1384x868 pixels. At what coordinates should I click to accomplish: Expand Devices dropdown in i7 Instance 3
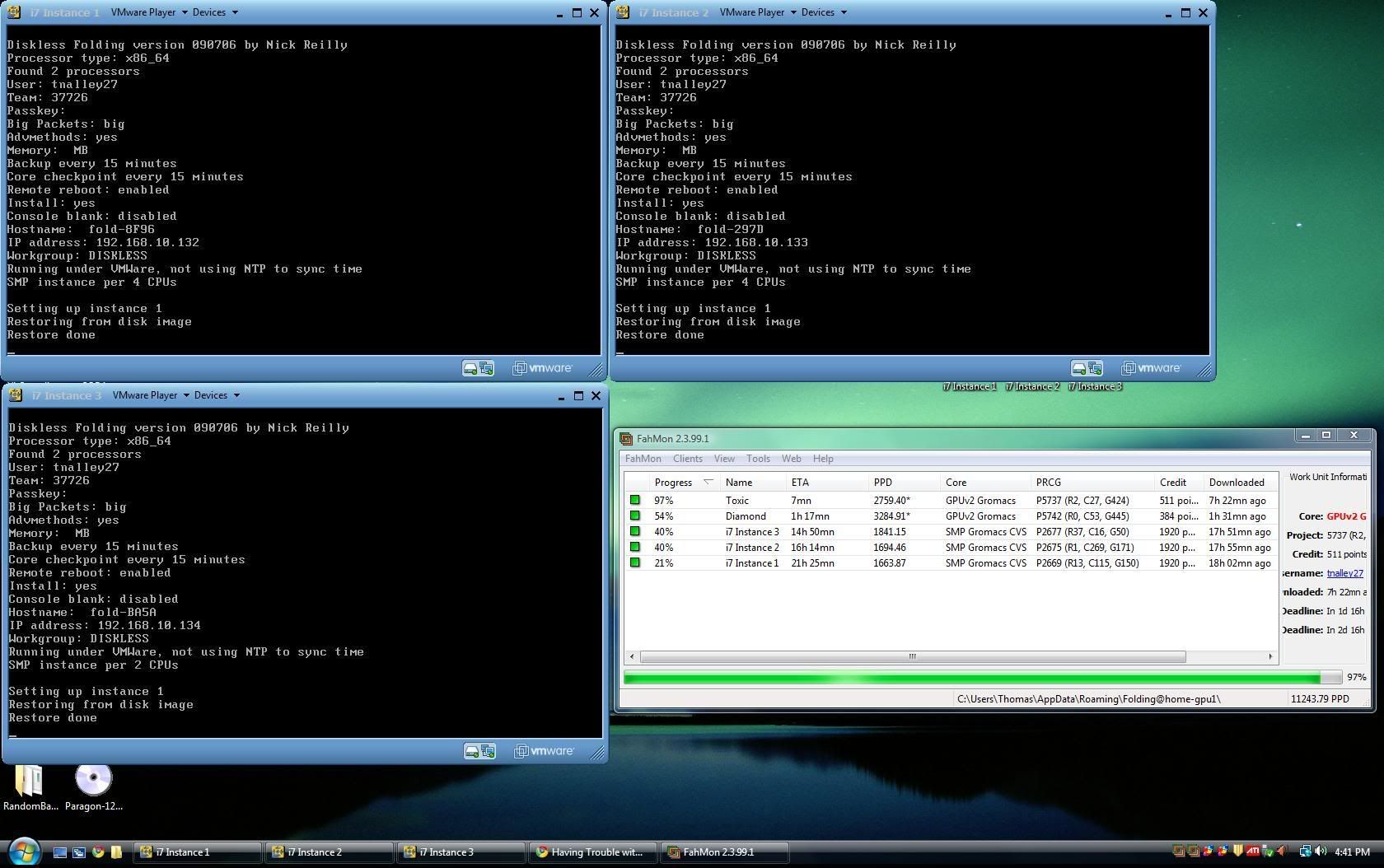[217, 395]
